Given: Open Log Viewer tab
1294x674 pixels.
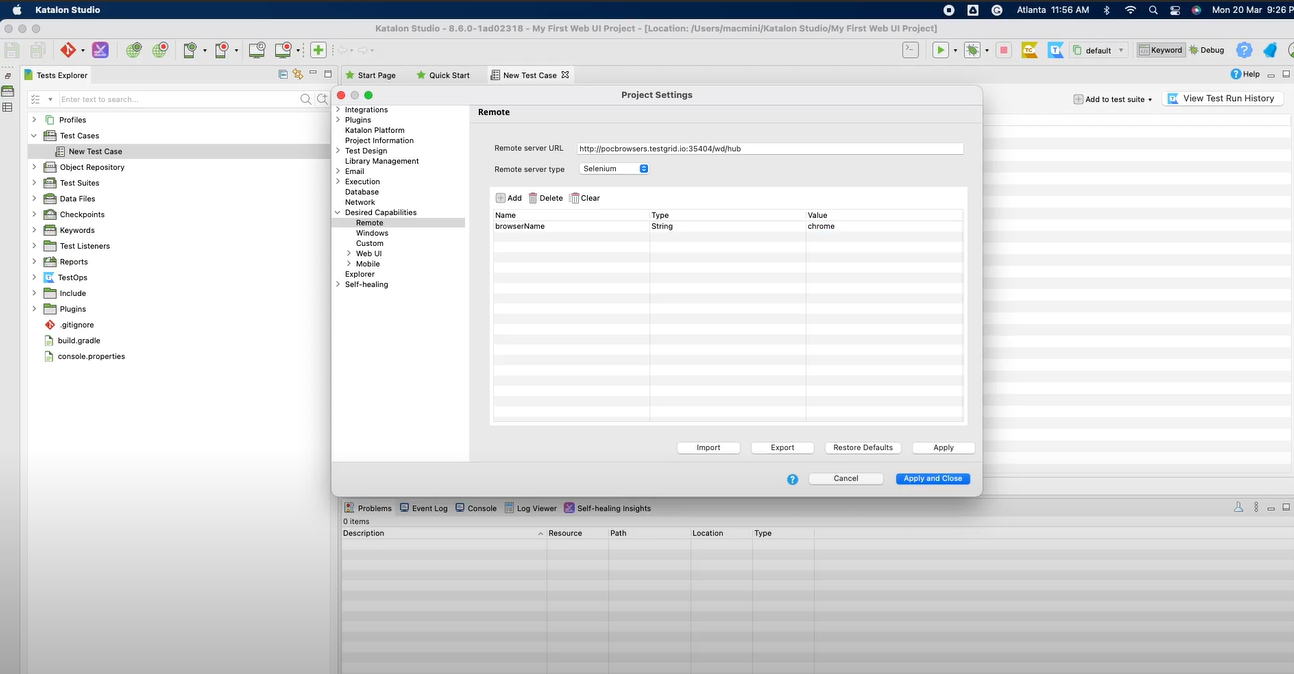Looking at the screenshot, I should (x=530, y=508).
